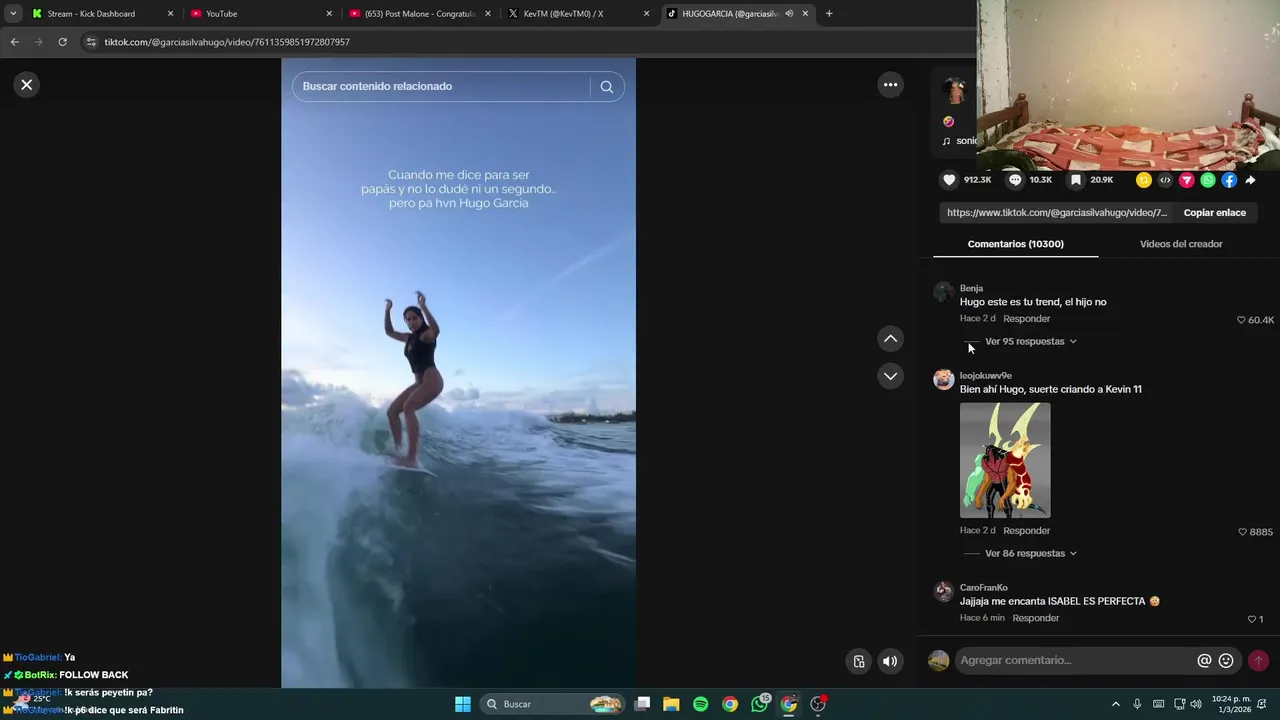Save video with the bookmark icon

pyautogui.click(x=1075, y=180)
